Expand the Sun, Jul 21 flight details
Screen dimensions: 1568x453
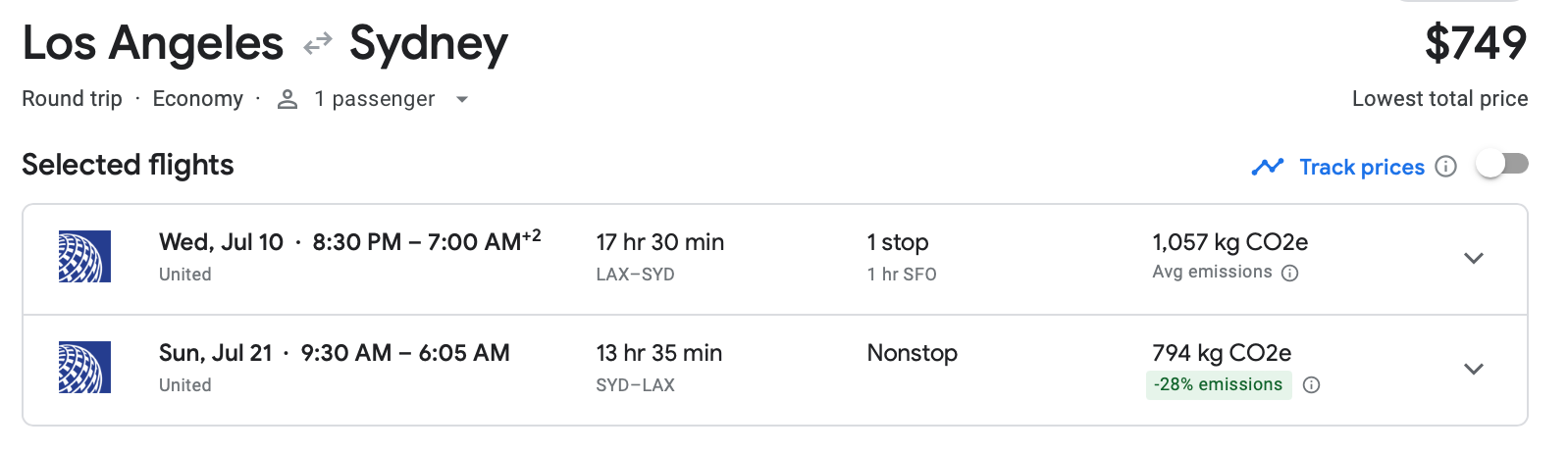[1473, 370]
